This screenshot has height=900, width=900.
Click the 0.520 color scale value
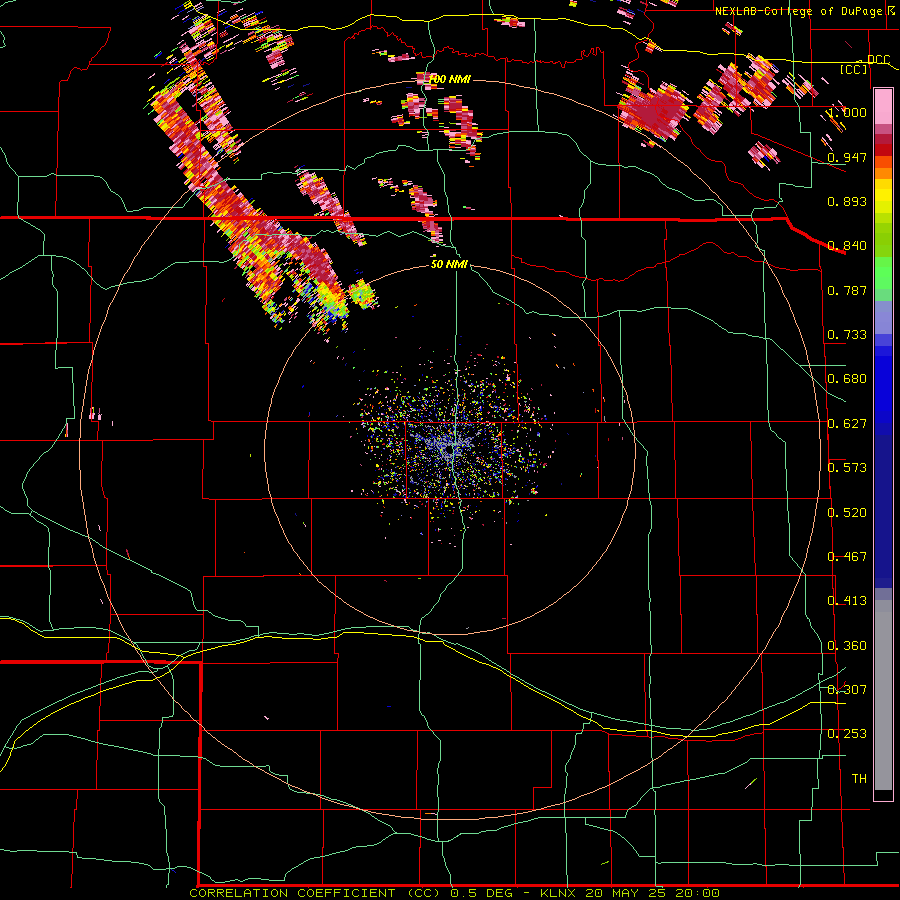pyautogui.click(x=847, y=513)
